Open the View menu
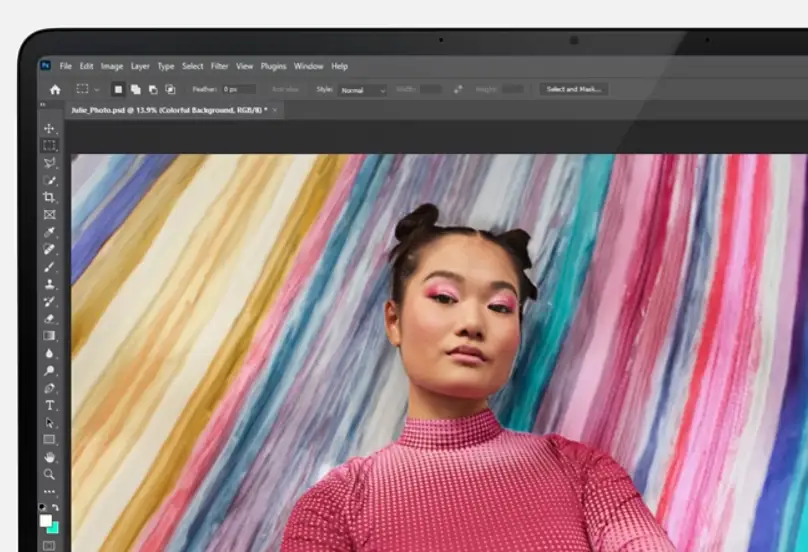This screenshot has height=552, width=808. (x=245, y=66)
